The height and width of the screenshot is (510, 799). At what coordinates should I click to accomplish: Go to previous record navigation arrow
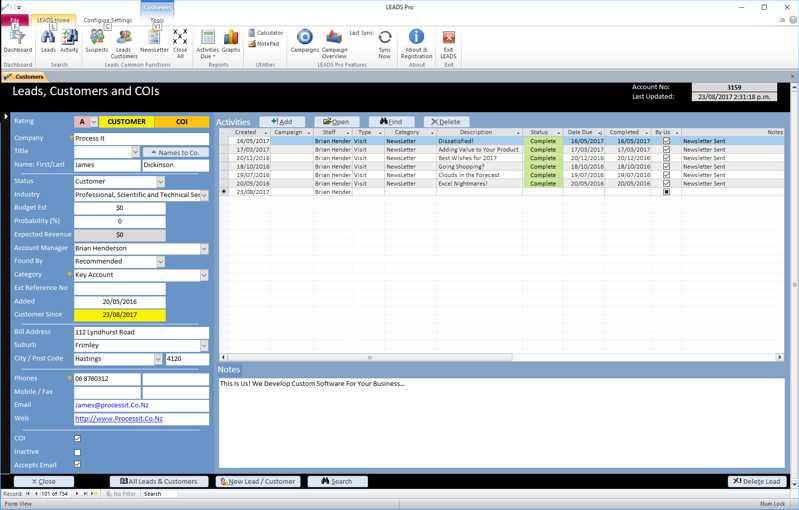click(36, 494)
